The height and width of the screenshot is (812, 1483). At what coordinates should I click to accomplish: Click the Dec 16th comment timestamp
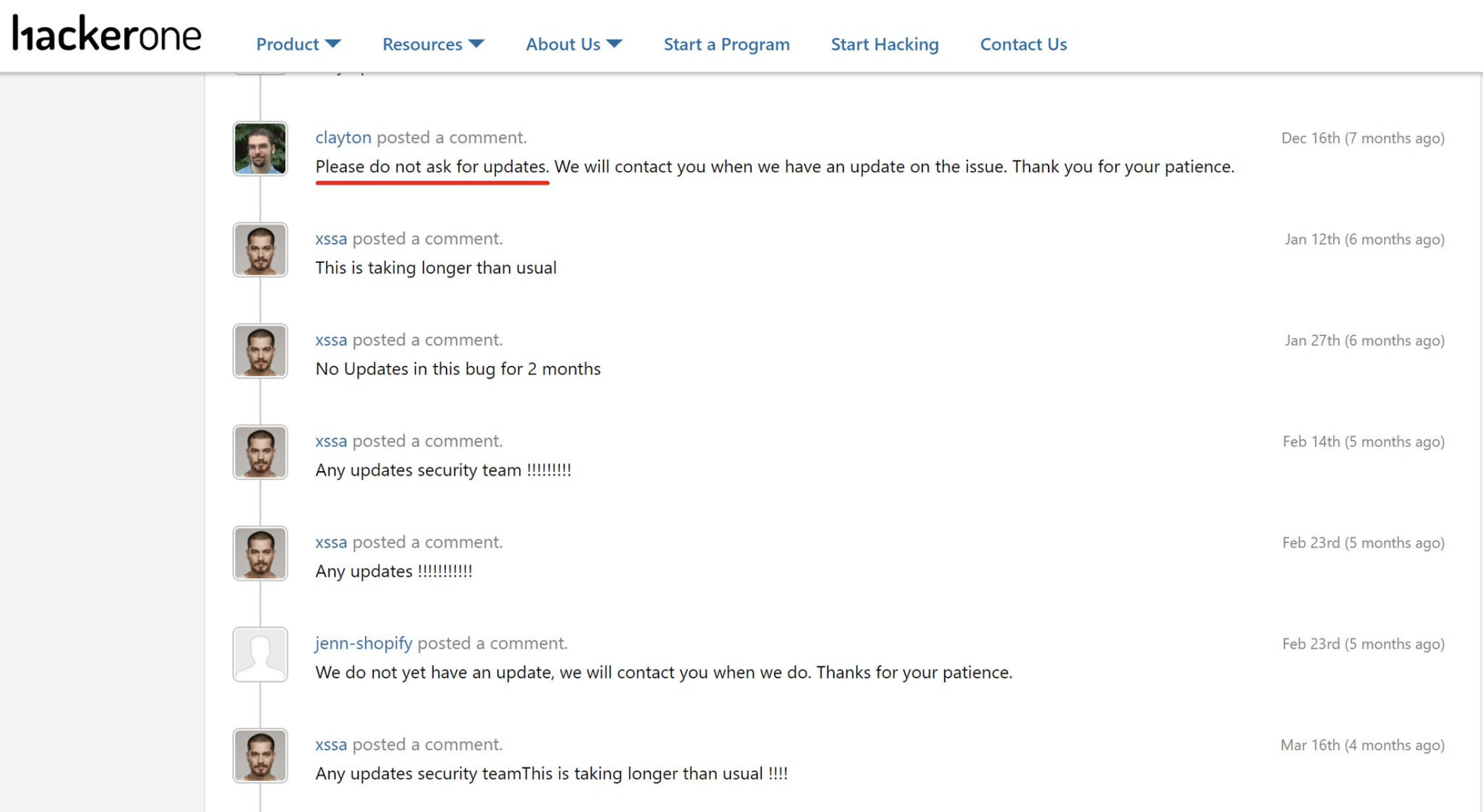tap(1362, 138)
